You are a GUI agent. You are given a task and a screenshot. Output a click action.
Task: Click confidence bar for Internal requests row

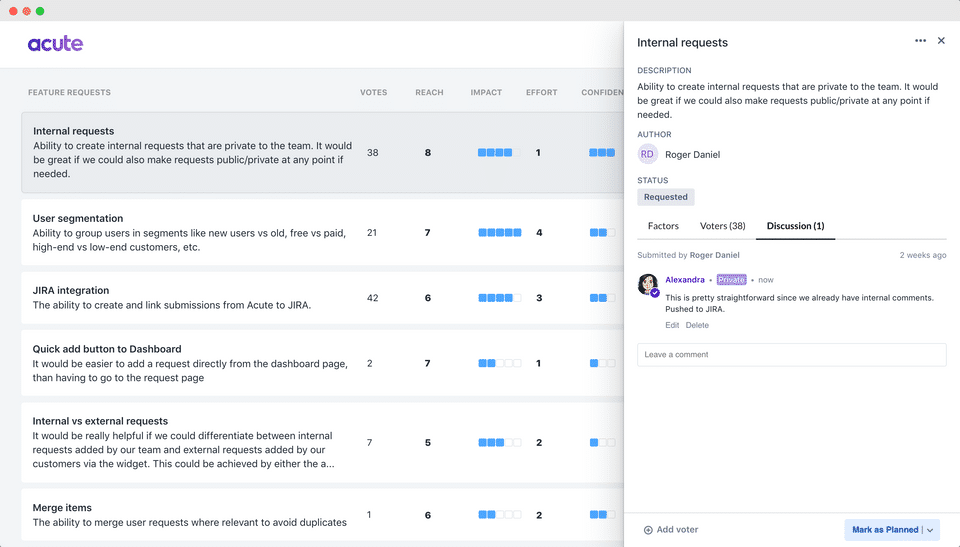(x=602, y=153)
